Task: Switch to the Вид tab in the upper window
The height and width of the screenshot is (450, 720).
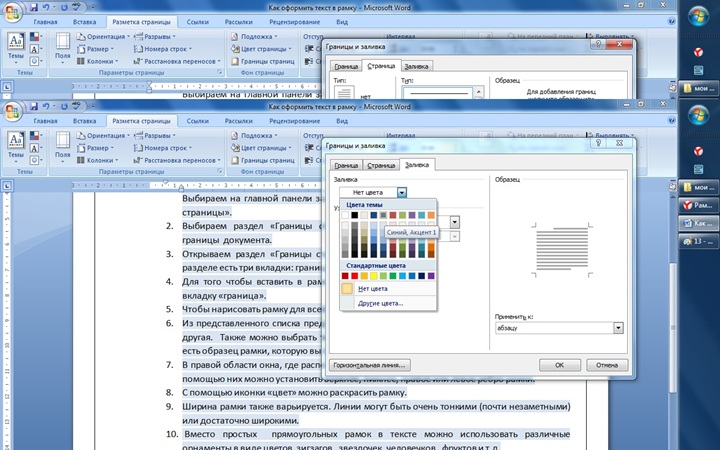Action: tap(342, 22)
